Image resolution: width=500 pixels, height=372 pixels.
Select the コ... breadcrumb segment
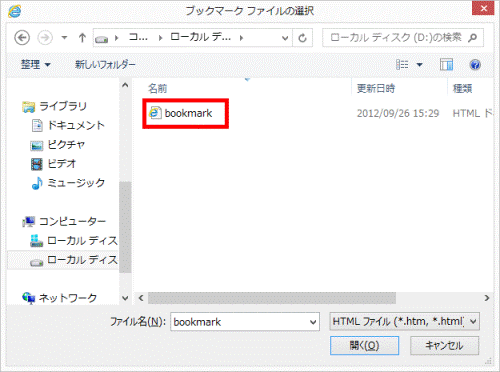coord(138,37)
